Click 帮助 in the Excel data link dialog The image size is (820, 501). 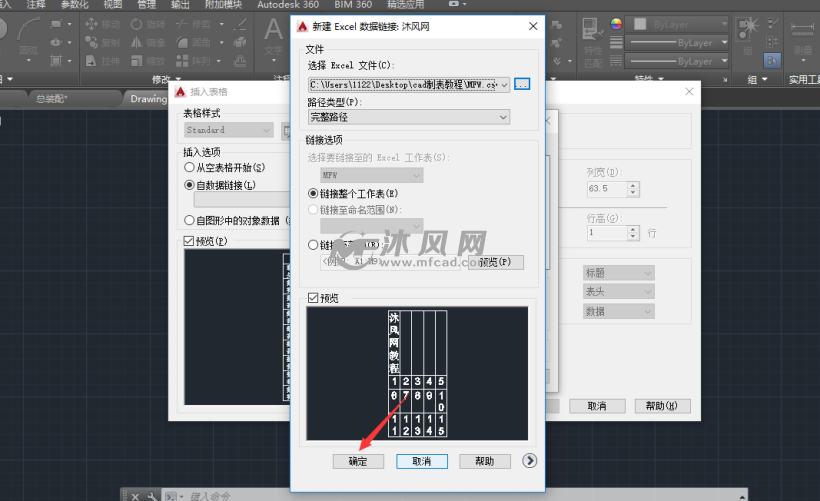click(x=485, y=461)
